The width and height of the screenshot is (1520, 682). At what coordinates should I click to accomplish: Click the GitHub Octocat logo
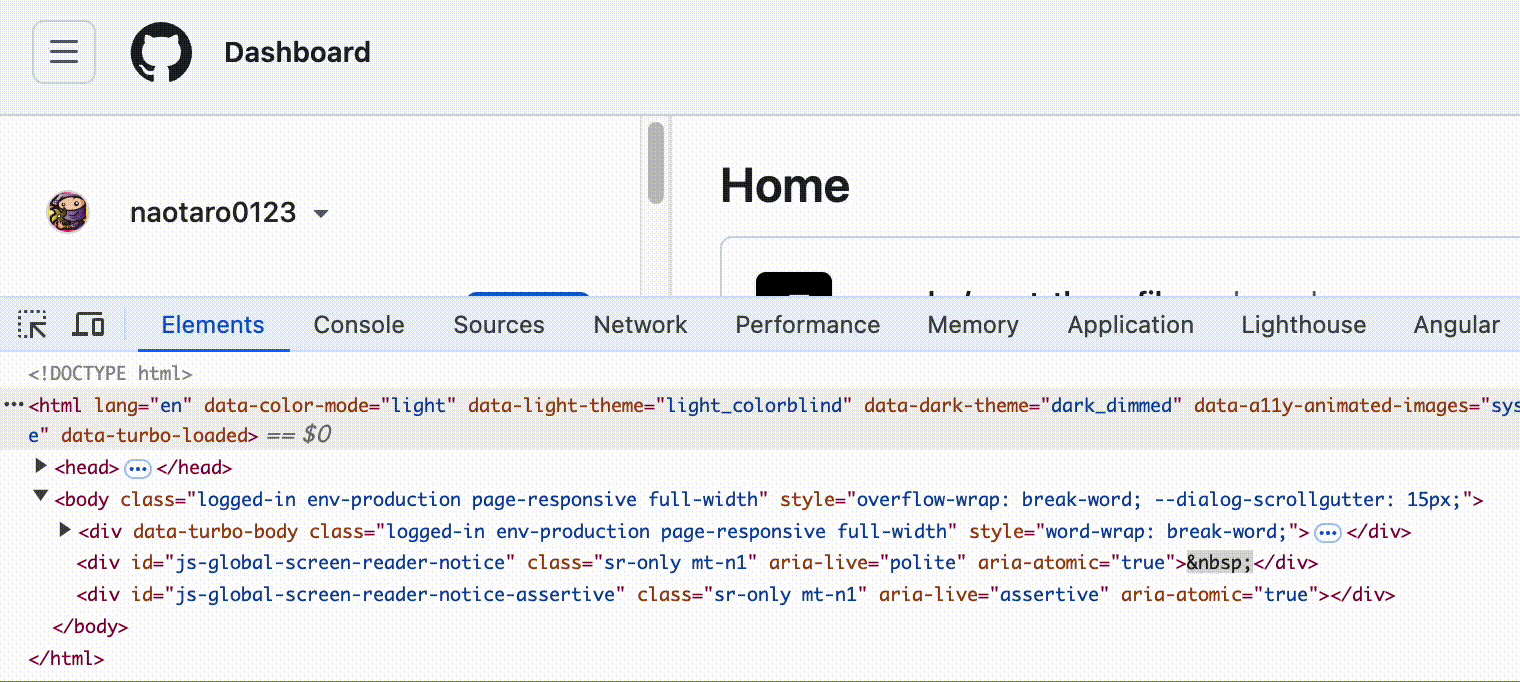[x=161, y=52]
